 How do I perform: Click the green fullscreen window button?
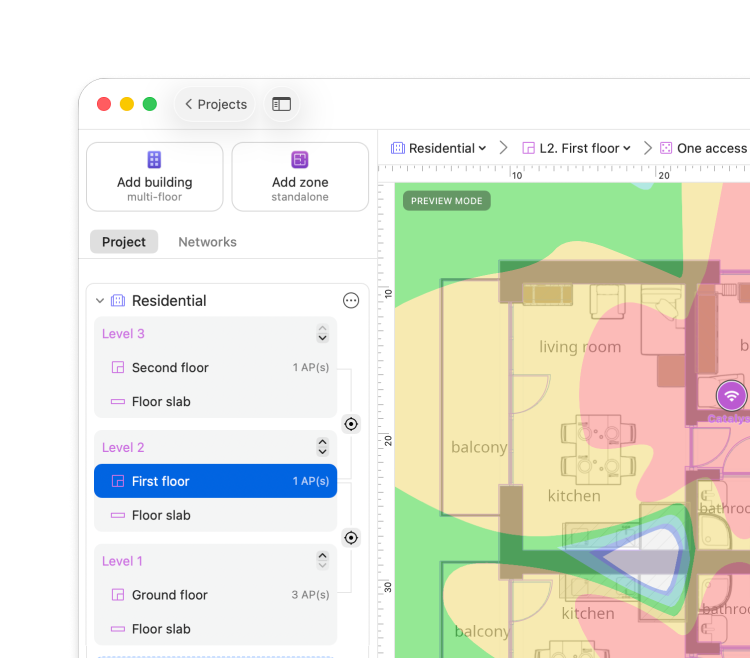[x=150, y=104]
